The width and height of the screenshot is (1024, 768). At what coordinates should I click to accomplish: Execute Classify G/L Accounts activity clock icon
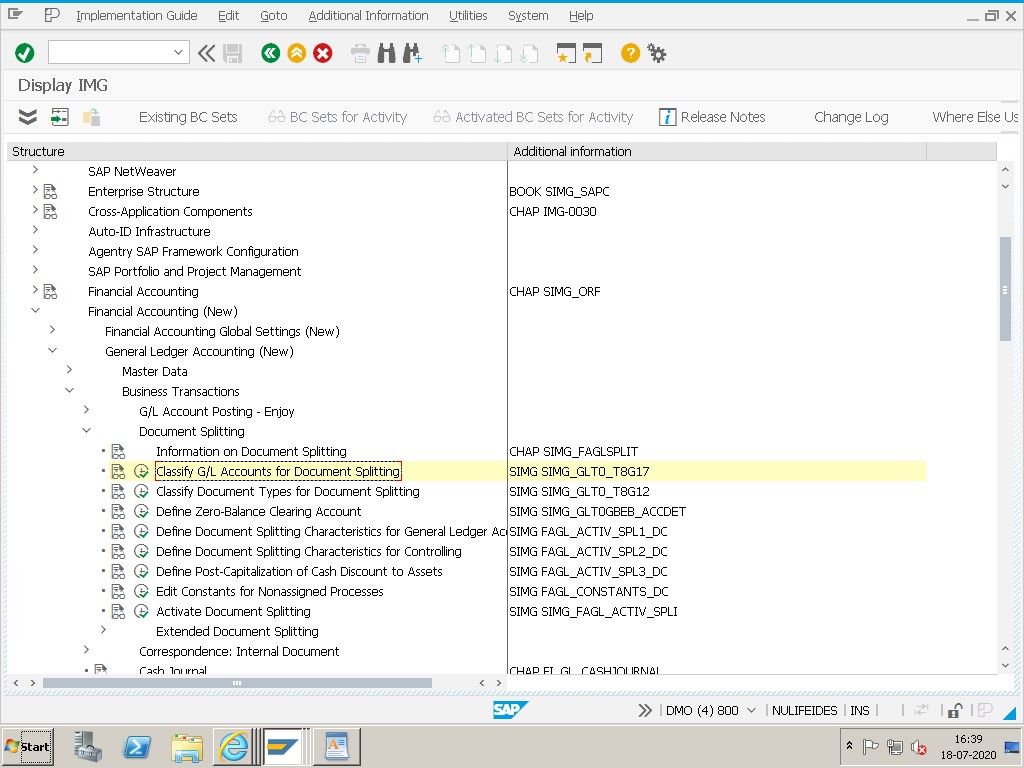(141, 471)
